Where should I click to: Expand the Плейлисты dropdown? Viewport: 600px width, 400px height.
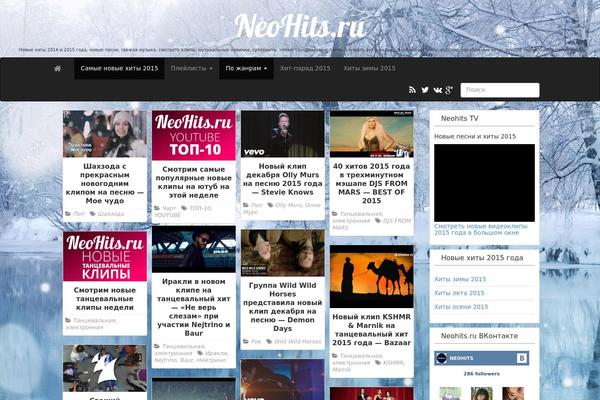click(191, 69)
